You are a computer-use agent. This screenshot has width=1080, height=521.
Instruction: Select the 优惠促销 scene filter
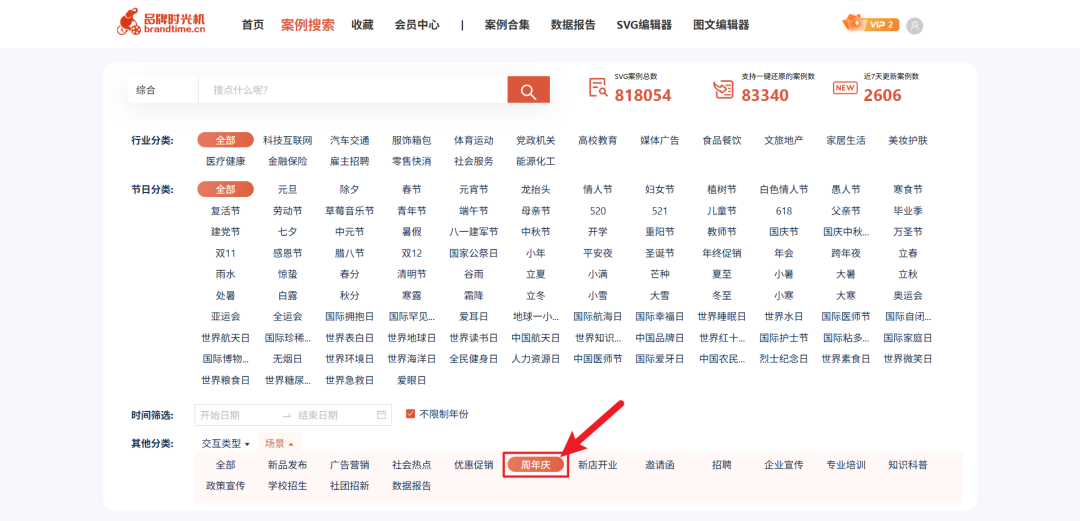click(x=474, y=464)
